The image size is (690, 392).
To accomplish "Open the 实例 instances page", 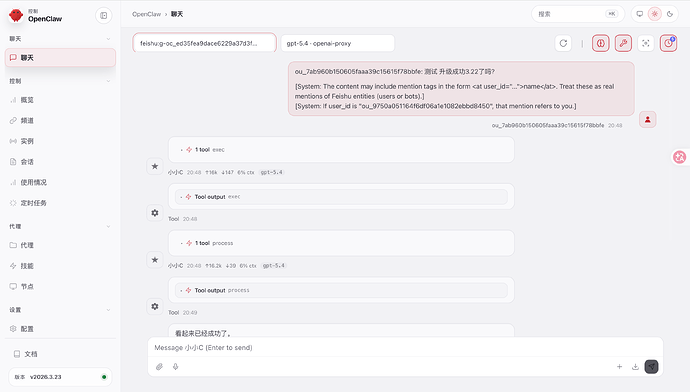I will pos(60,141).
